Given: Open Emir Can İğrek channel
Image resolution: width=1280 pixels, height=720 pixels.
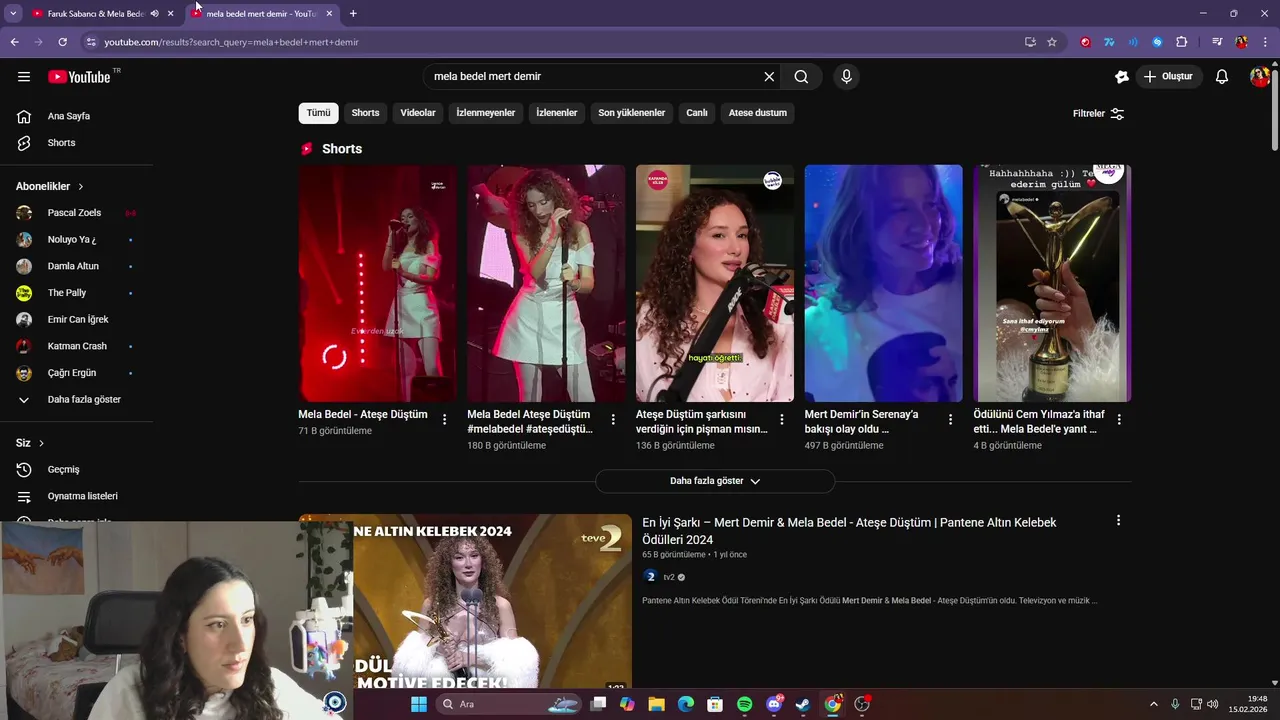Looking at the screenshot, I should (76, 320).
